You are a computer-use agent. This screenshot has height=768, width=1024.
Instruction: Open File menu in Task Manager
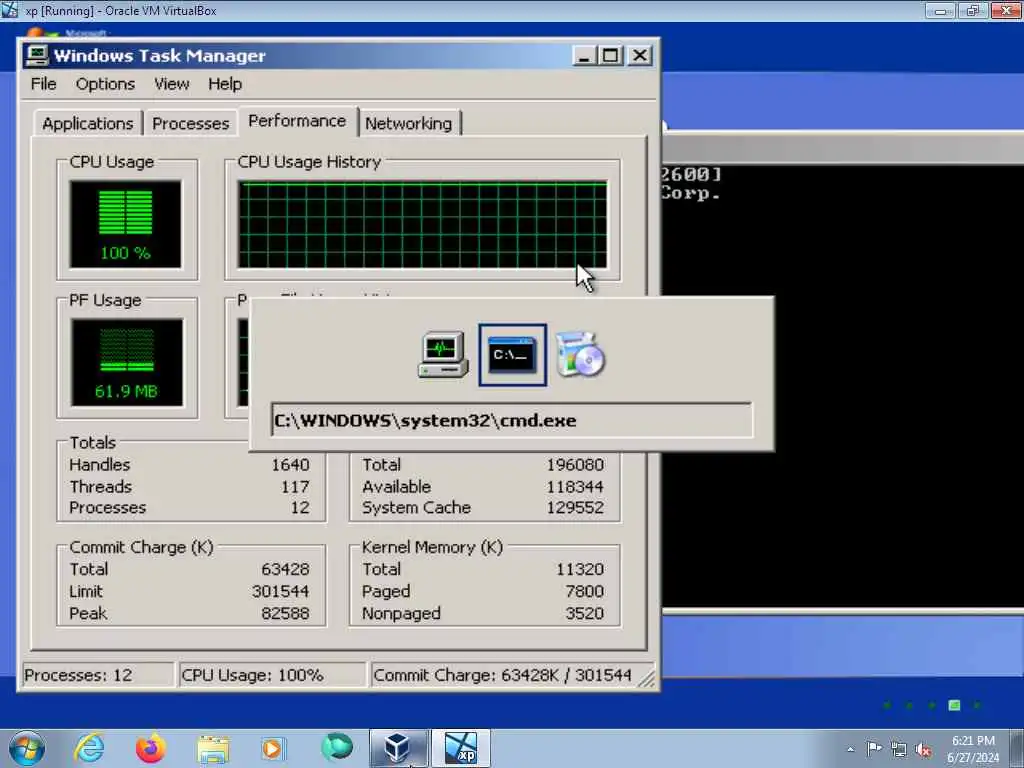point(43,84)
